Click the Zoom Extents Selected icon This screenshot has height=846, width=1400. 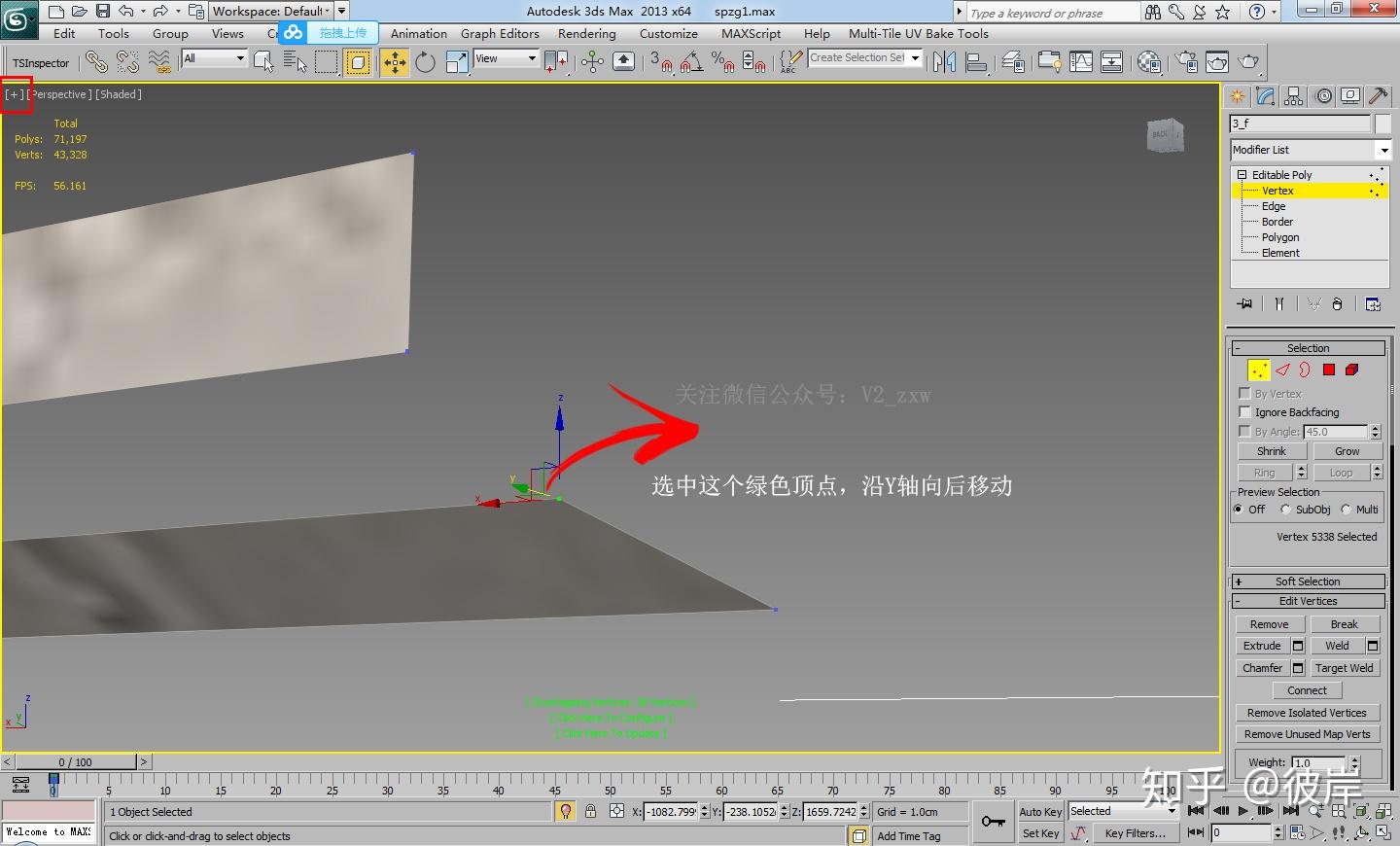[x=1362, y=811]
